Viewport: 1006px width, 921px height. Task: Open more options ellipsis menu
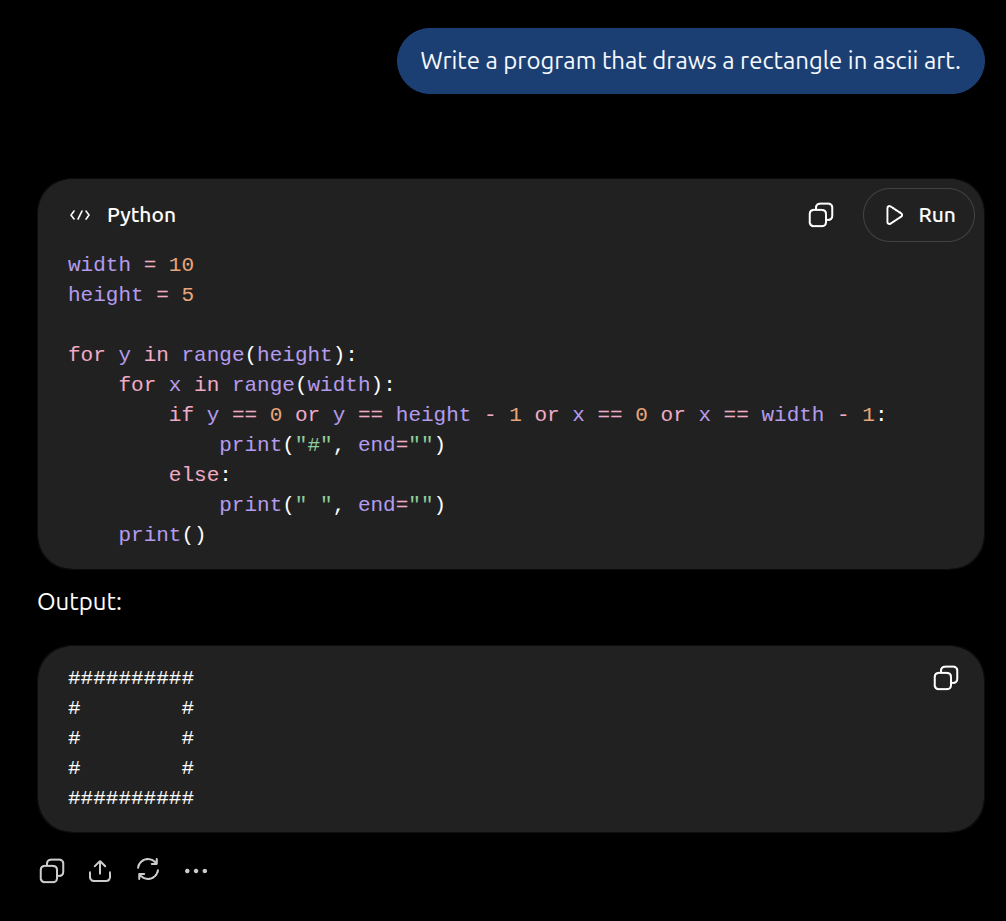196,870
